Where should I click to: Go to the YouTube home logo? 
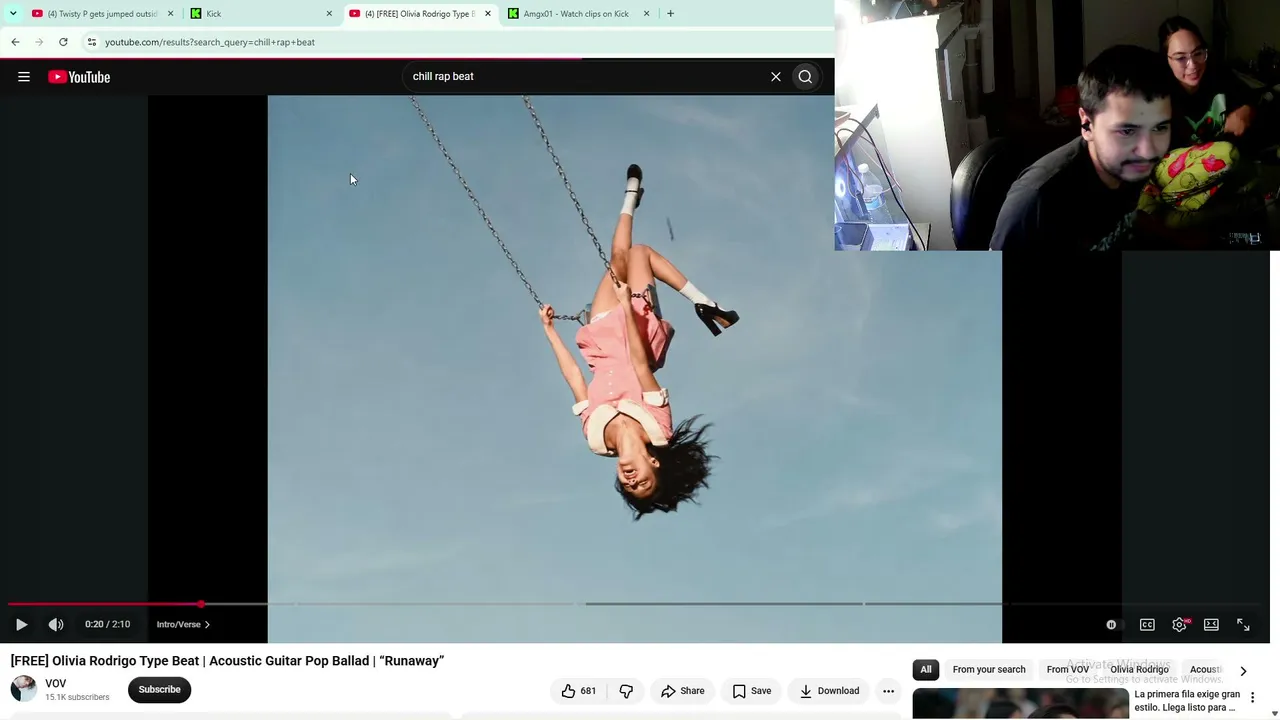pyautogui.click(x=79, y=77)
